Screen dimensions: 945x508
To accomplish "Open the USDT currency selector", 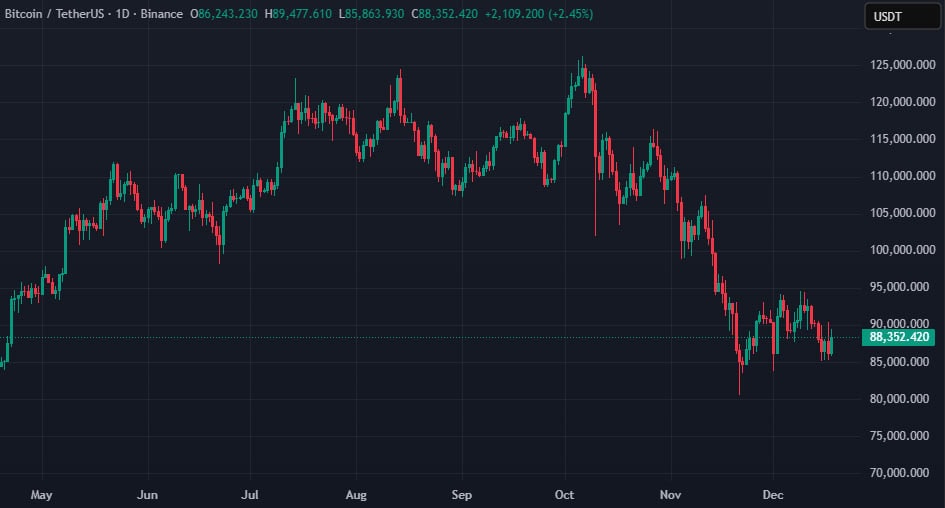I will pyautogui.click(x=902, y=16).
